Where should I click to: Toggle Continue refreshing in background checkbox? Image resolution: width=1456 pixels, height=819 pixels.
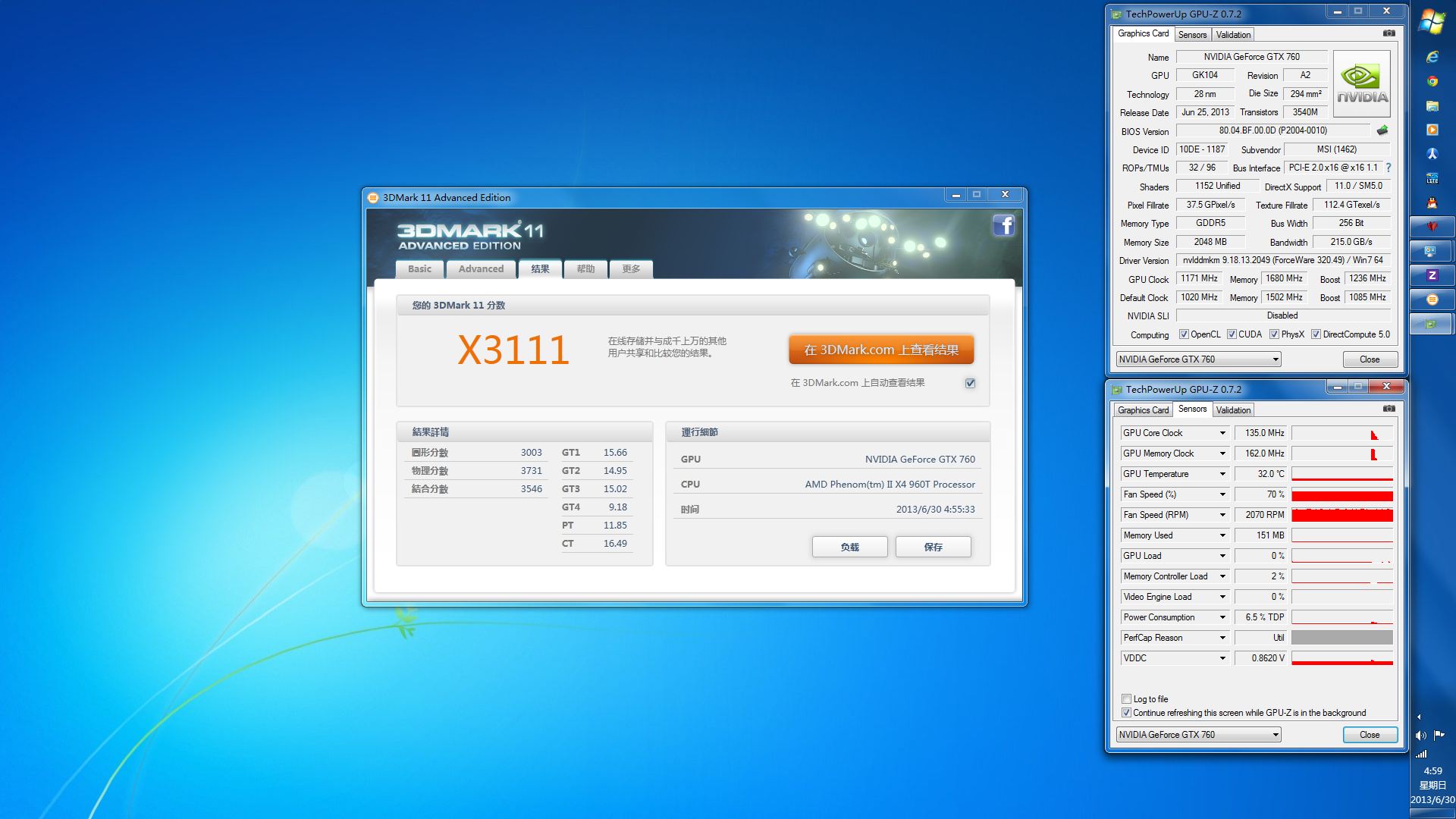[x=1126, y=713]
